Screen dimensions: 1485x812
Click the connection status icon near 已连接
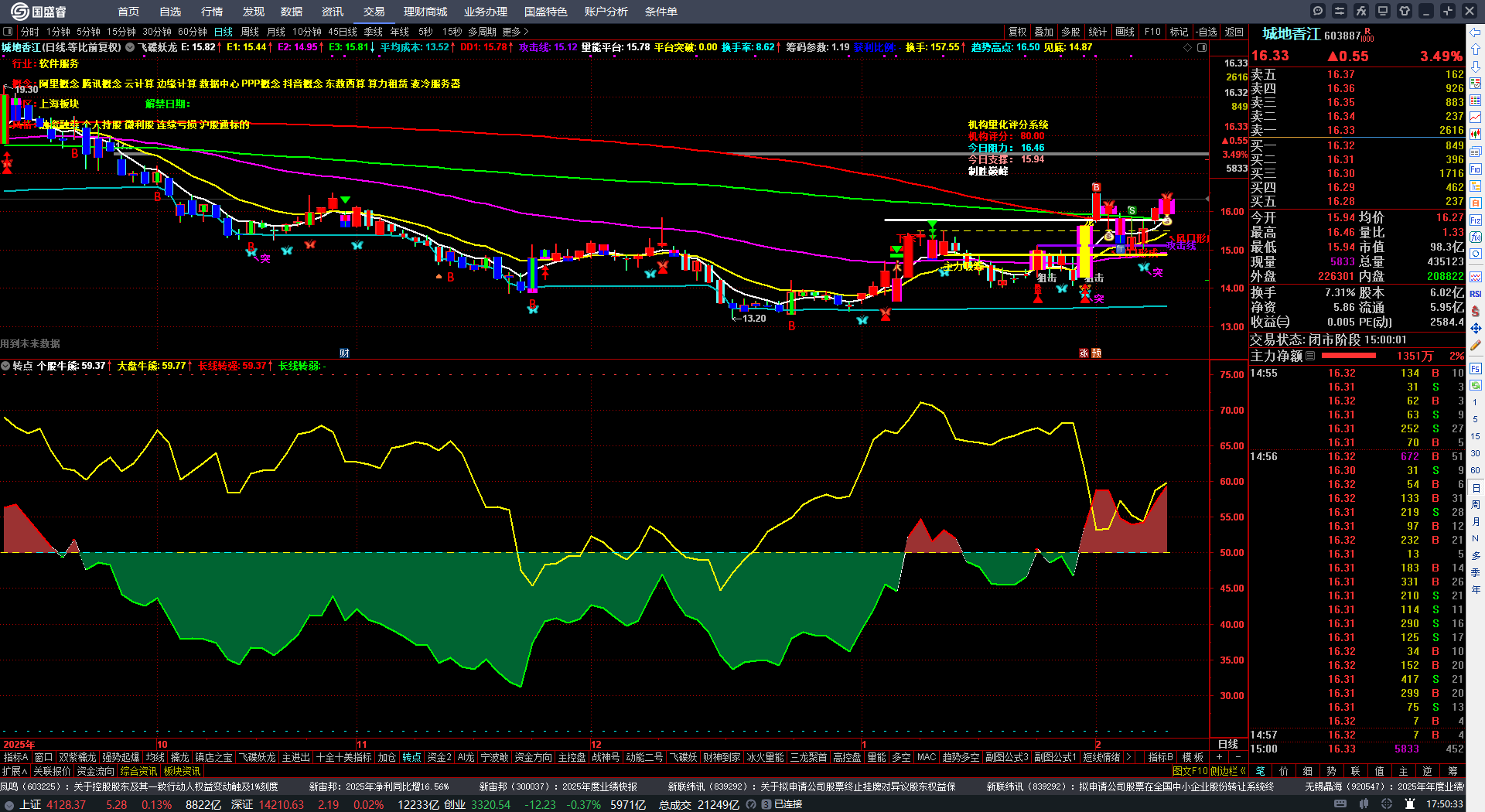click(x=766, y=805)
